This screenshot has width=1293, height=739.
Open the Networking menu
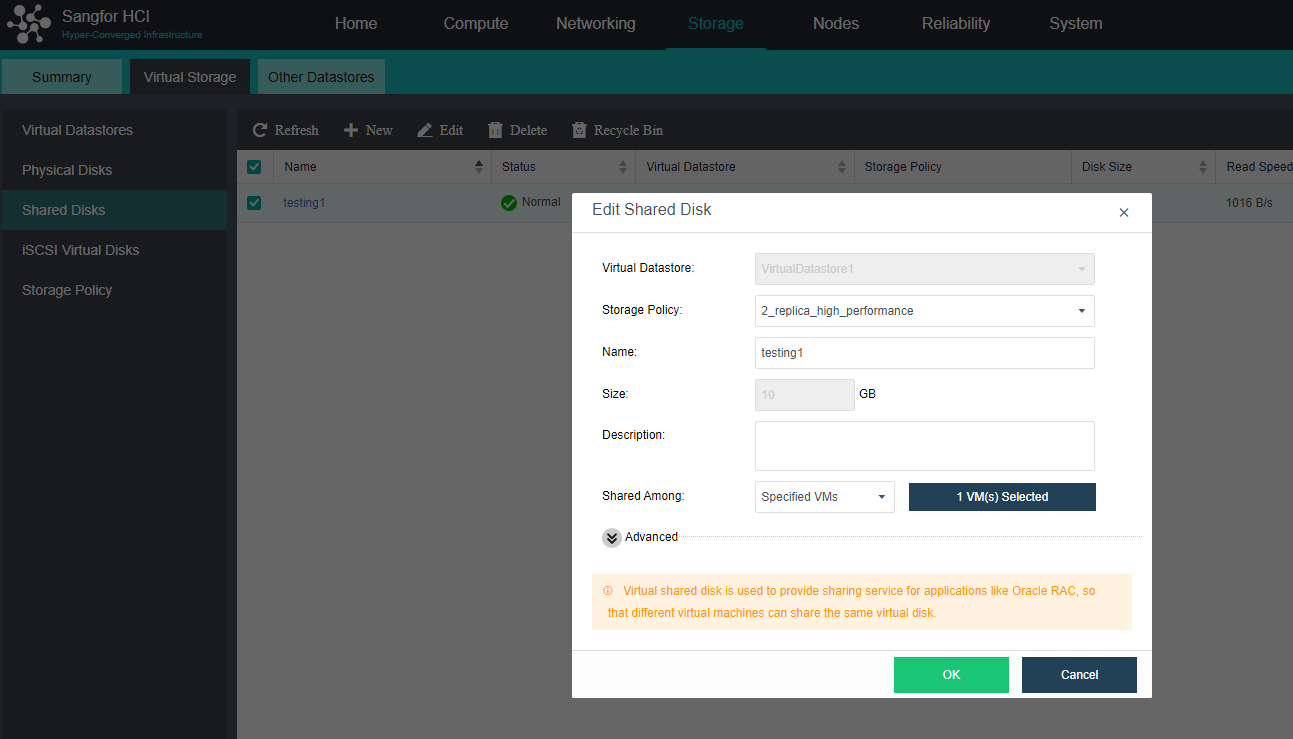595,24
